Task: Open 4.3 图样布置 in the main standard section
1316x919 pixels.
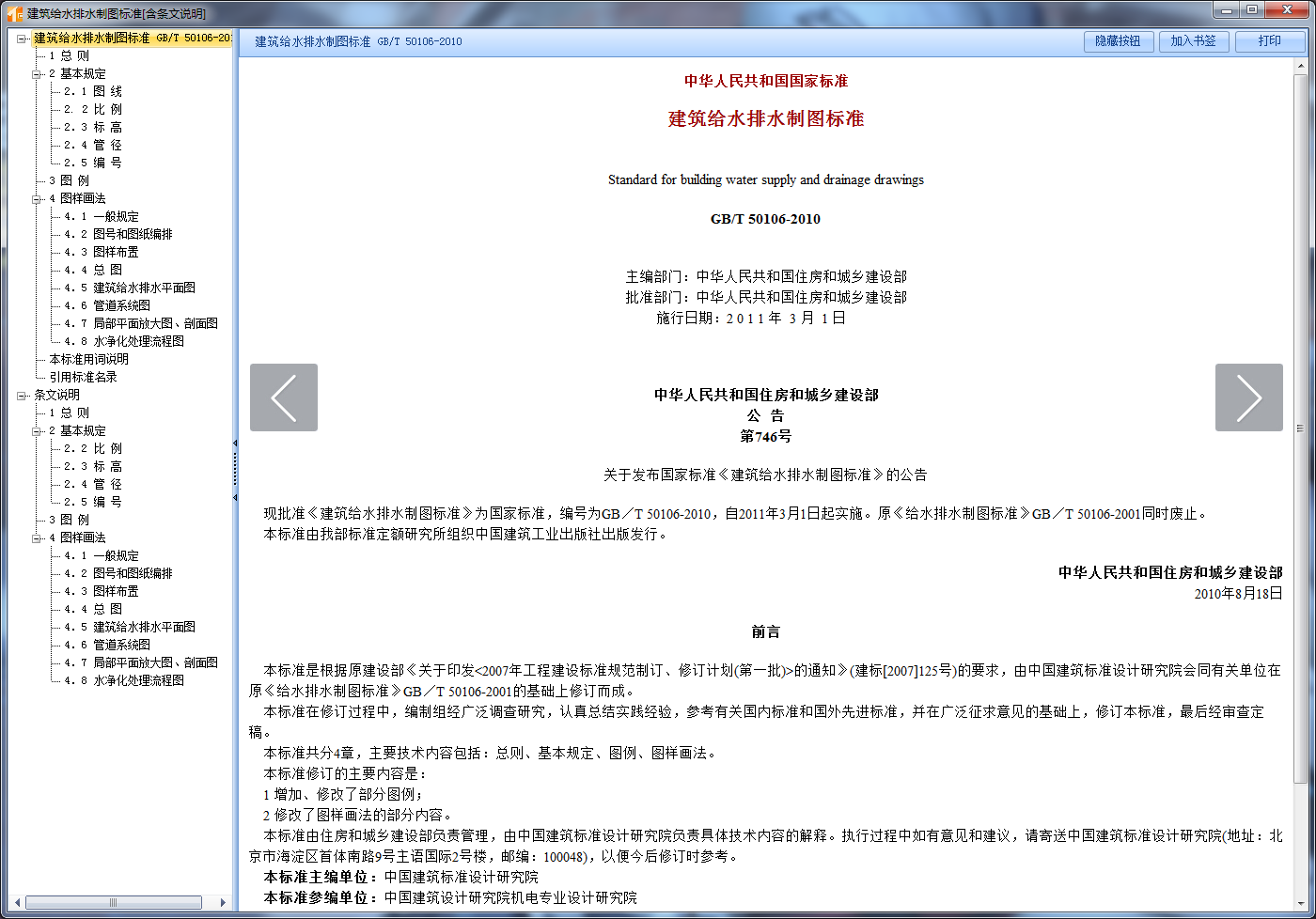Action: pos(102,253)
